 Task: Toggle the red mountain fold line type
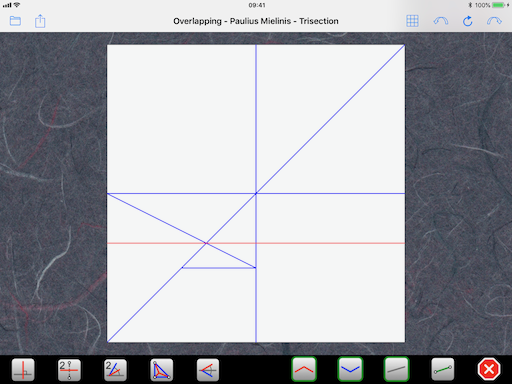(304, 369)
